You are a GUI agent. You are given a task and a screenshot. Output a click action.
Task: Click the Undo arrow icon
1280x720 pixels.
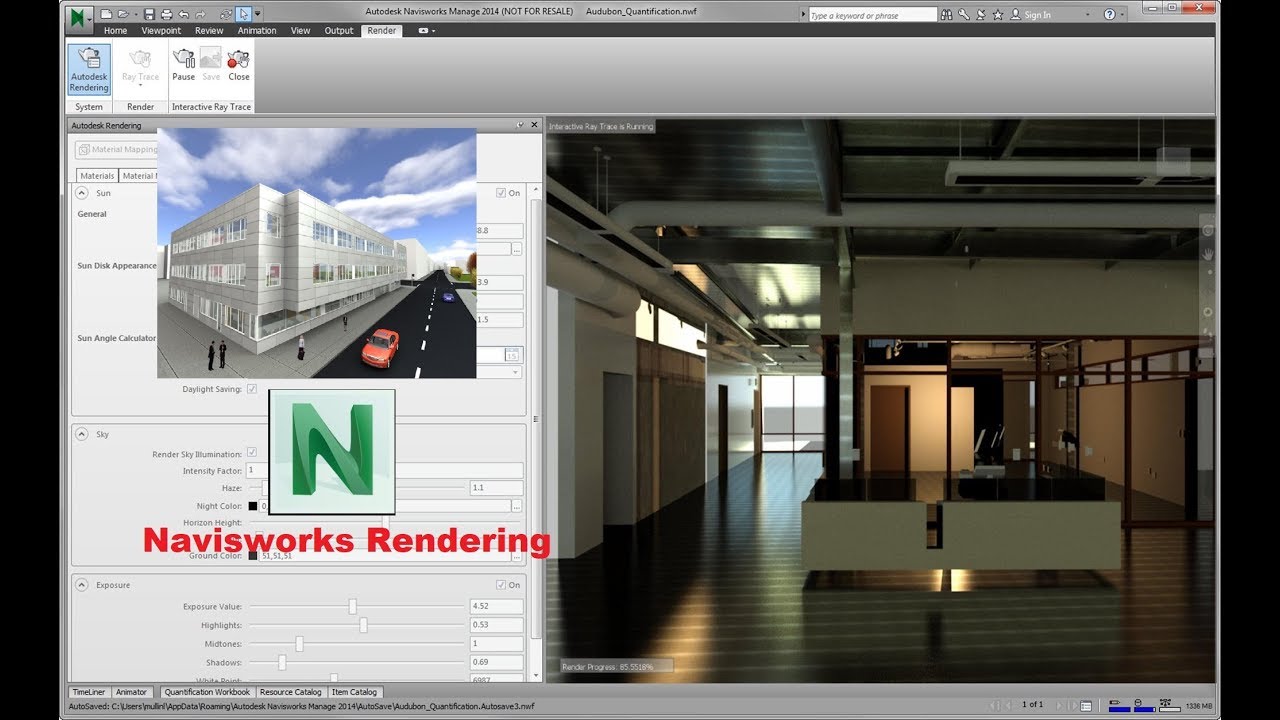pyautogui.click(x=184, y=14)
